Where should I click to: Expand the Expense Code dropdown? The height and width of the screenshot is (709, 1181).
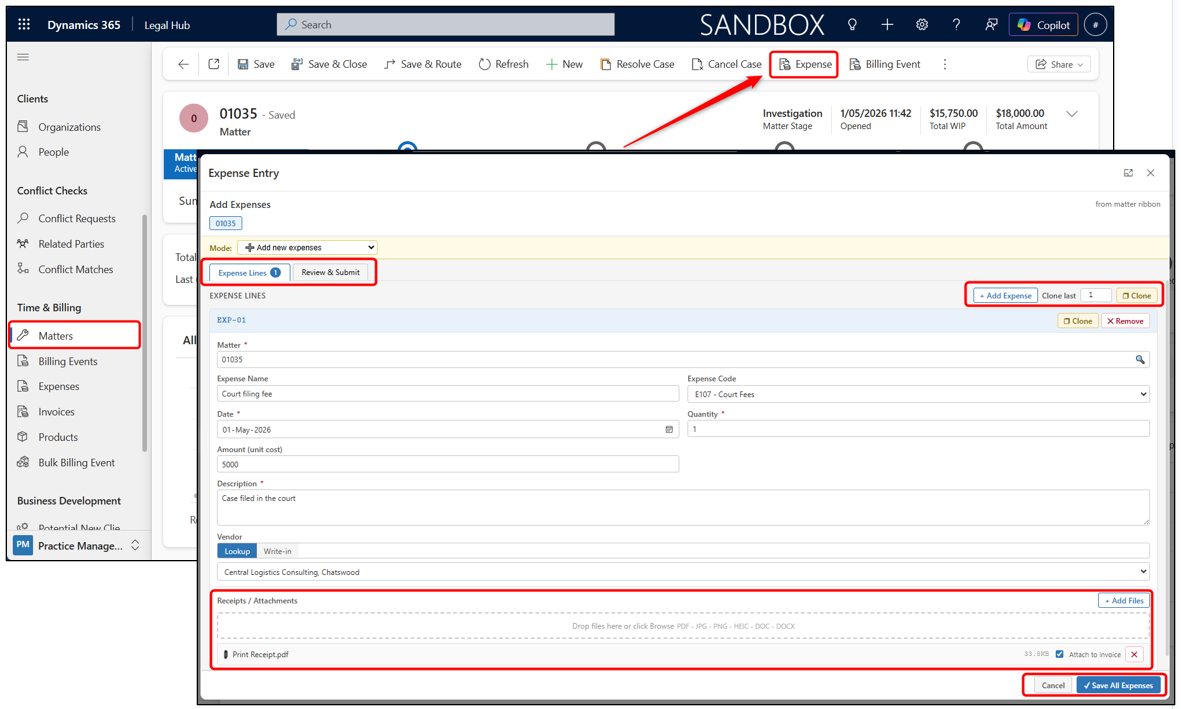918,394
